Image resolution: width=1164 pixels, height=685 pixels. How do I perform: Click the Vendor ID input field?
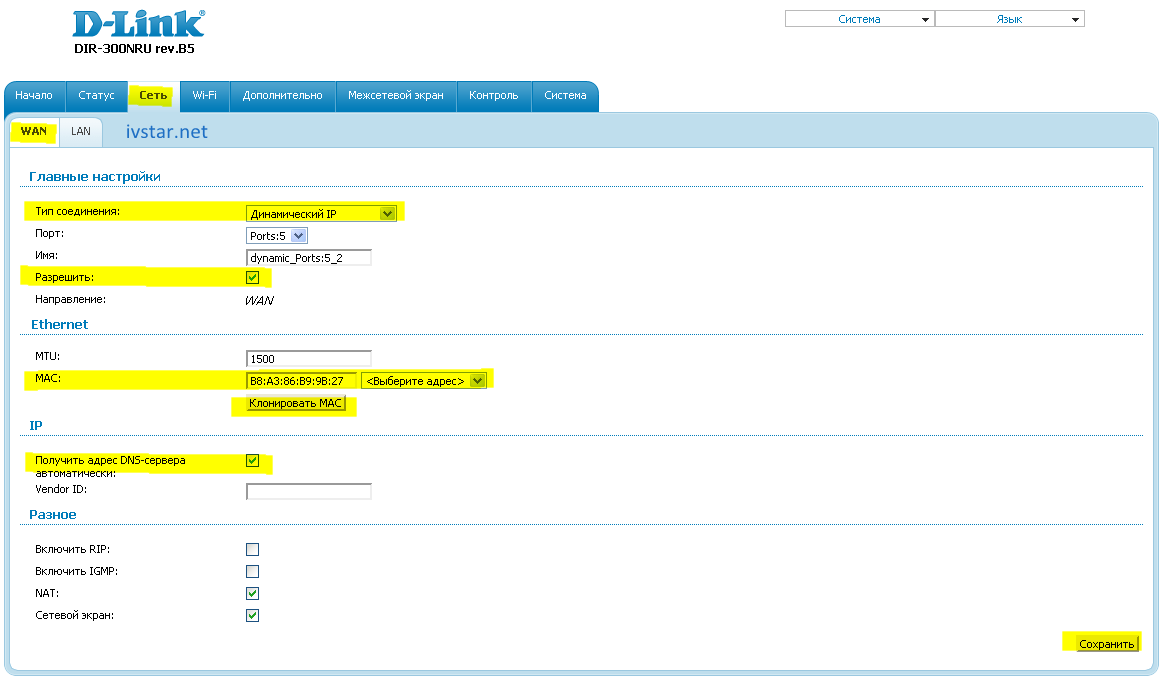(308, 491)
